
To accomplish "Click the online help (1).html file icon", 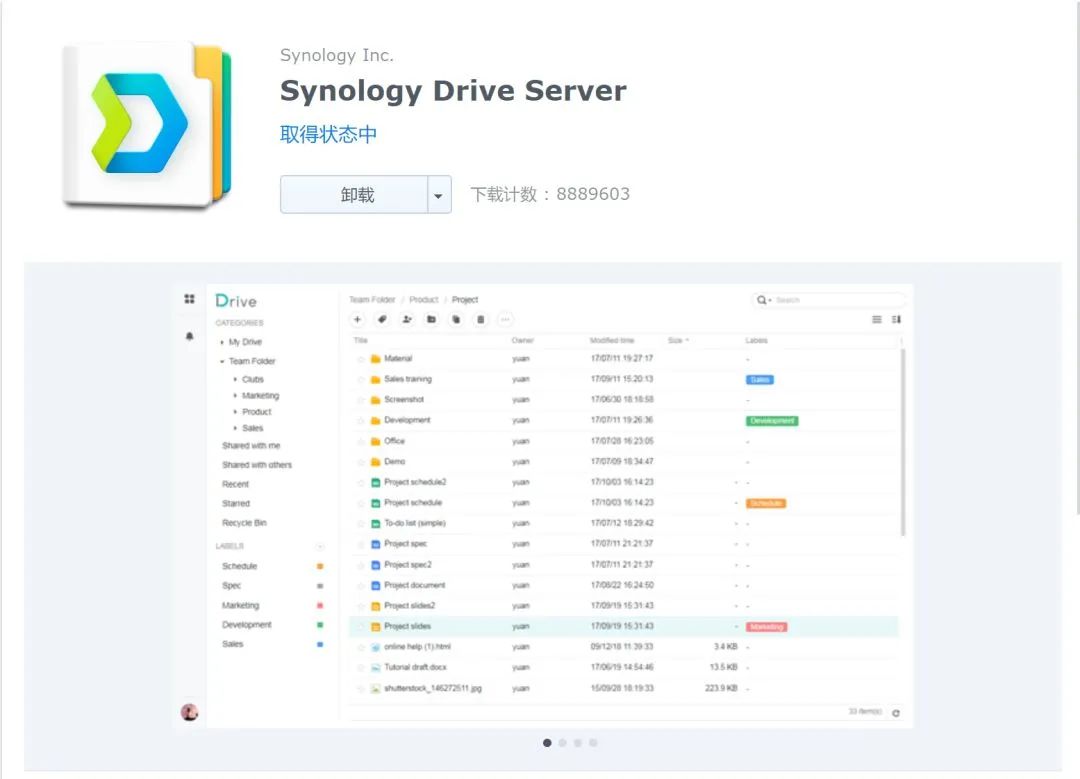I will click(x=375, y=647).
